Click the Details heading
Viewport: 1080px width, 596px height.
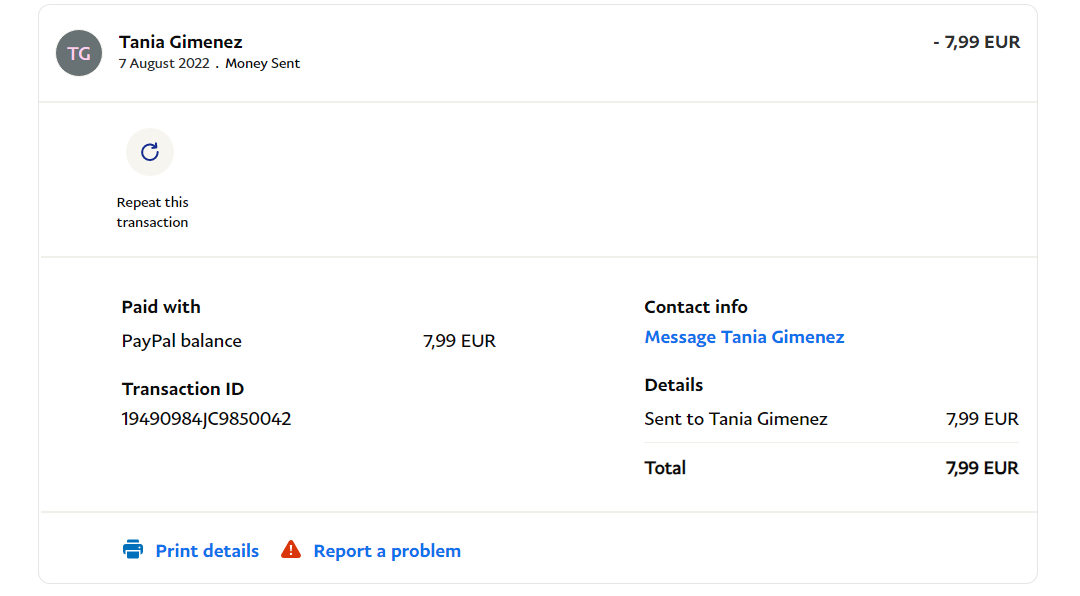(674, 385)
